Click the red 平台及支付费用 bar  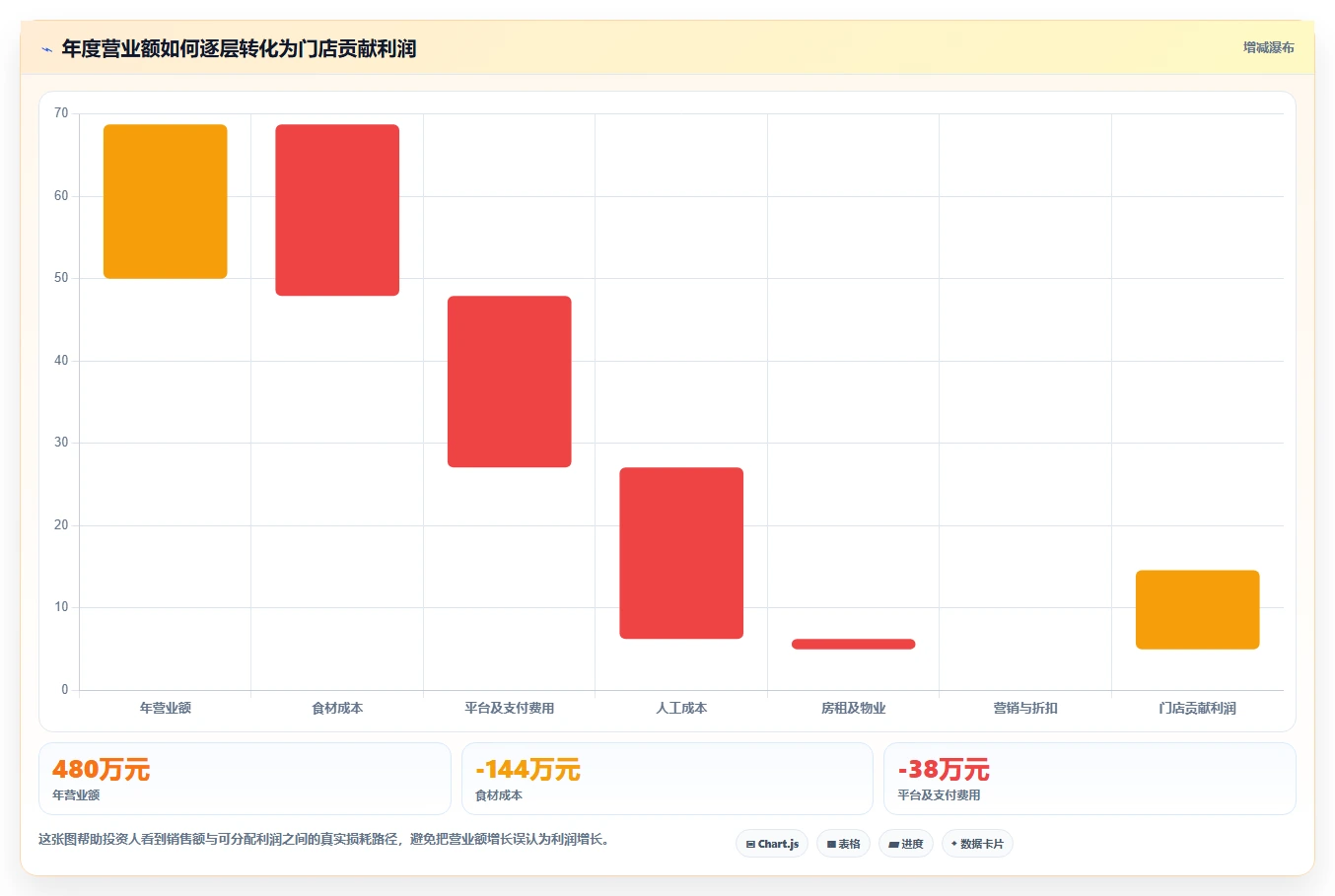point(510,381)
